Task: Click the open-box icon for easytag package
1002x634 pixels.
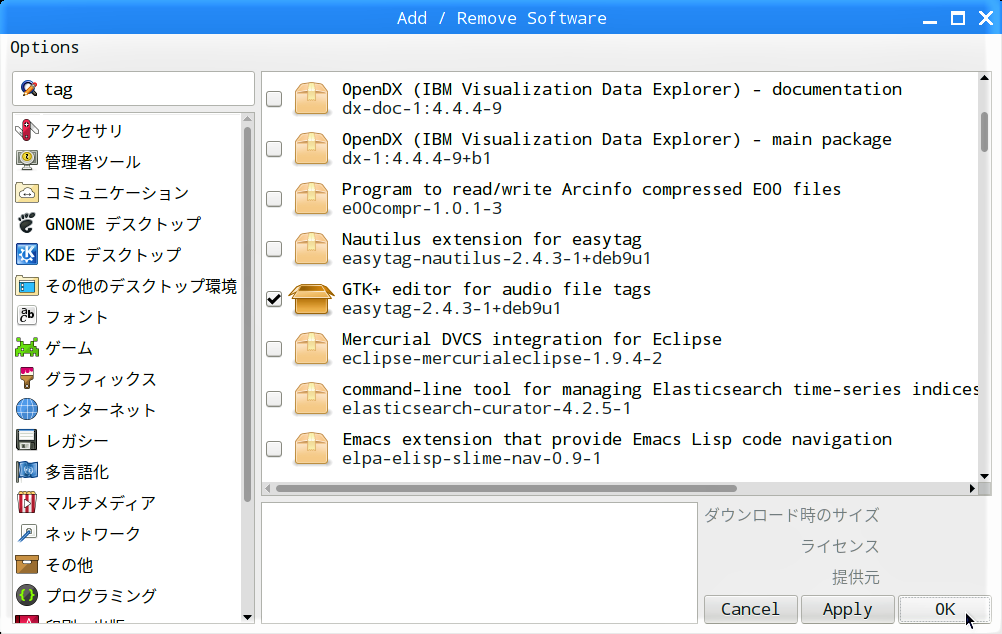Action: 311,298
